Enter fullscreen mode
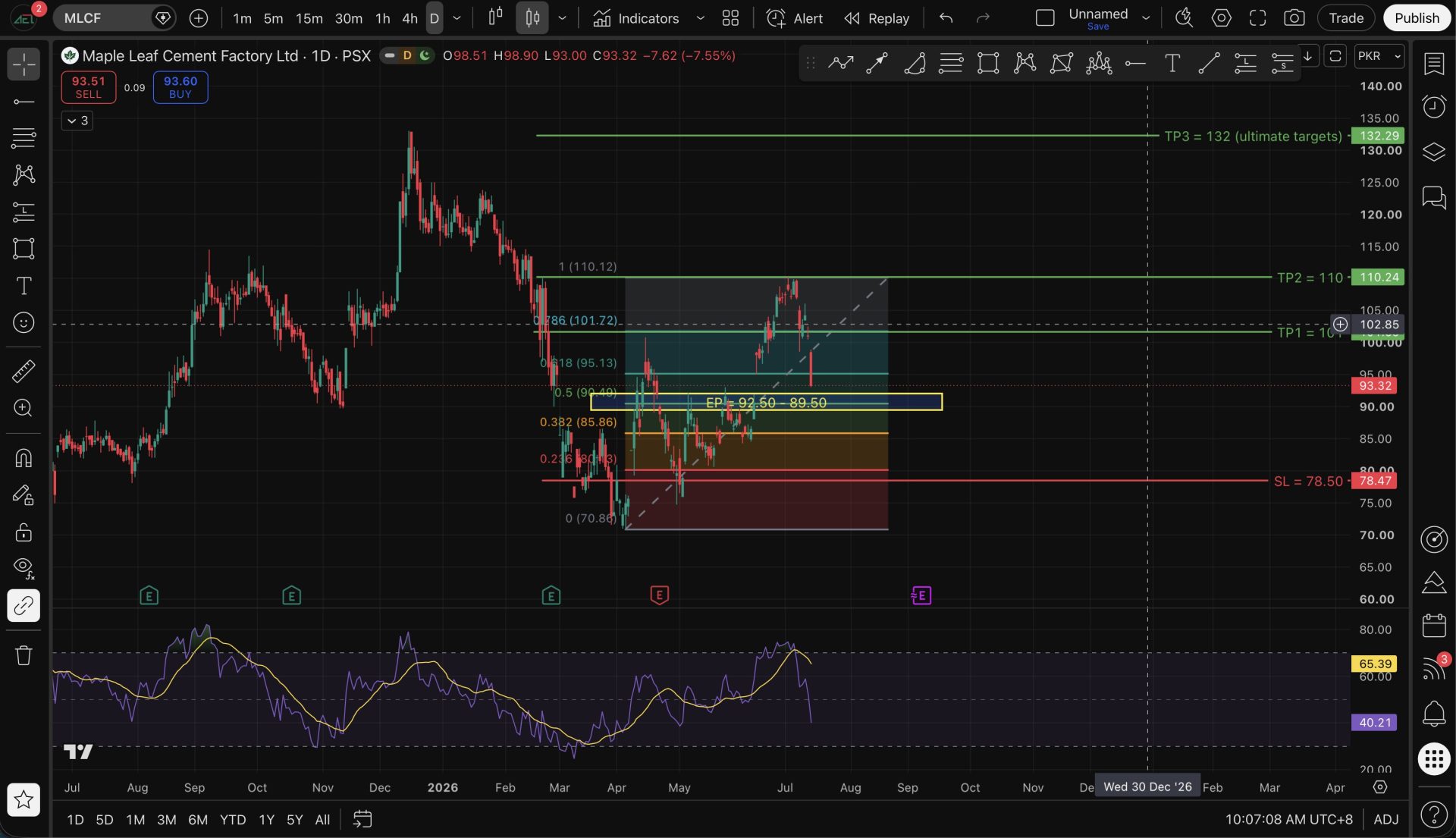The width and height of the screenshot is (1456, 838). (x=1257, y=18)
